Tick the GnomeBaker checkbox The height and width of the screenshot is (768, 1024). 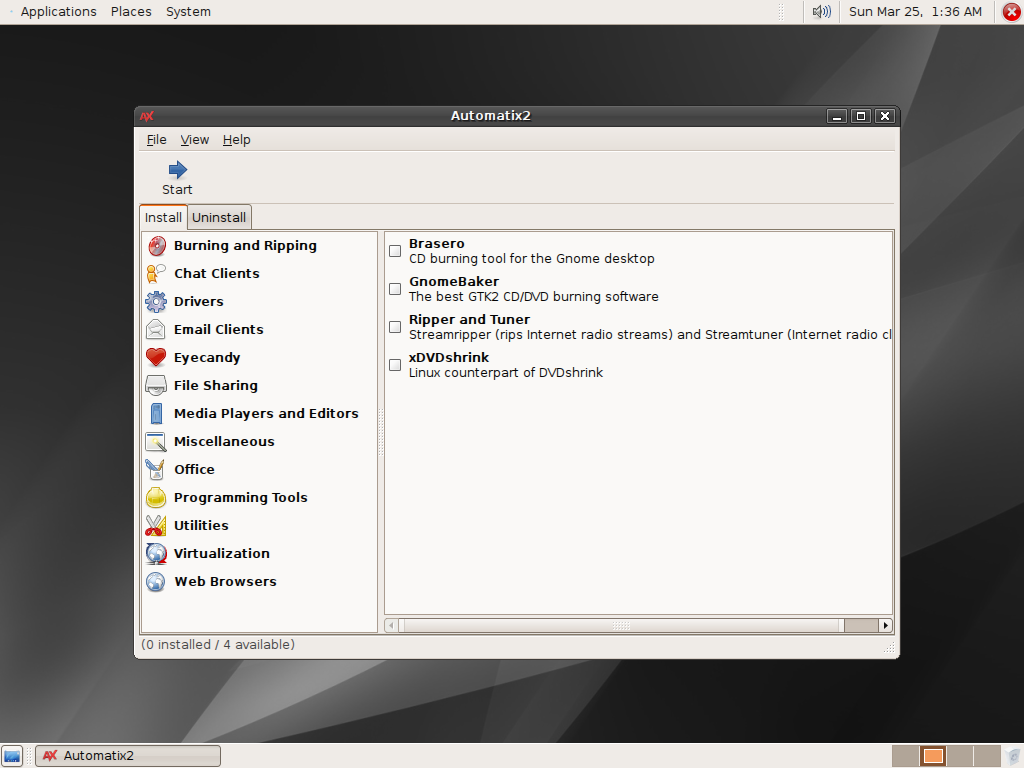tap(395, 289)
